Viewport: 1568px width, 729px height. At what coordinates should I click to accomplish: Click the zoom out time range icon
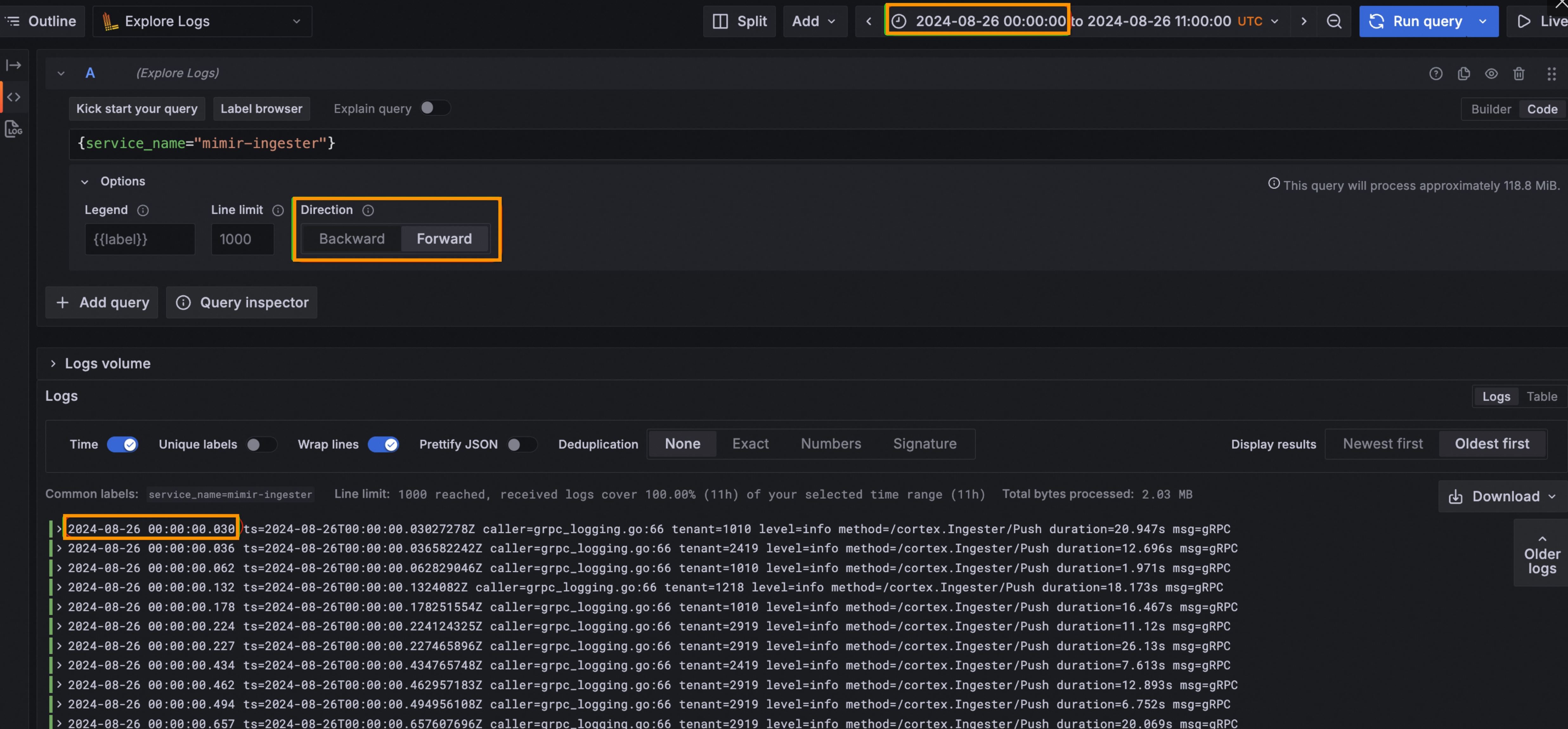[x=1334, y=21]
